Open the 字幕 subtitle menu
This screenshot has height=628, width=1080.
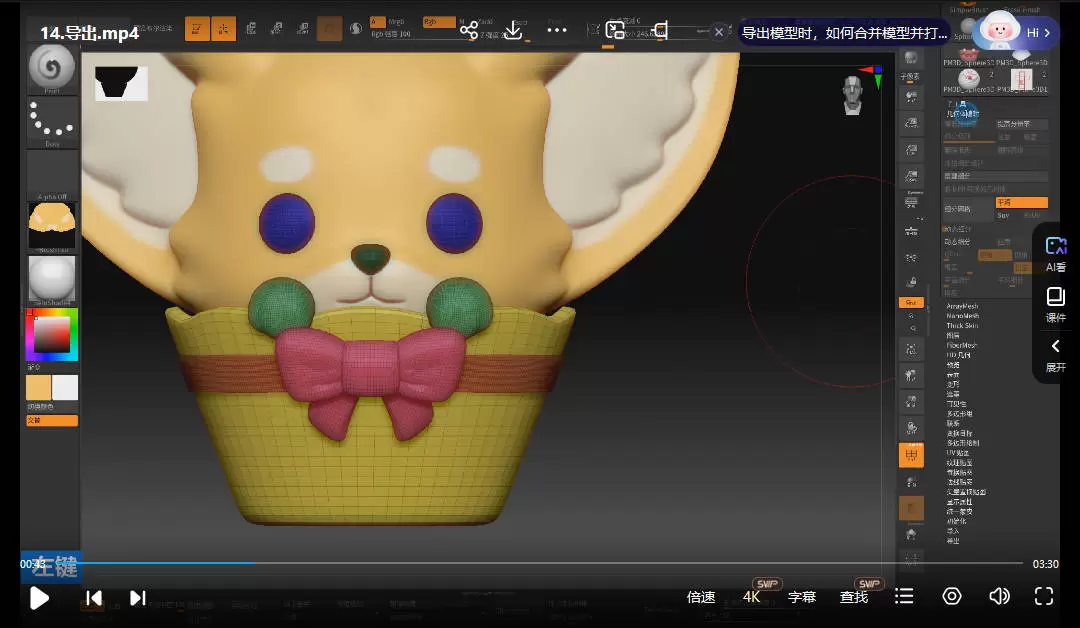pos(802,597)
